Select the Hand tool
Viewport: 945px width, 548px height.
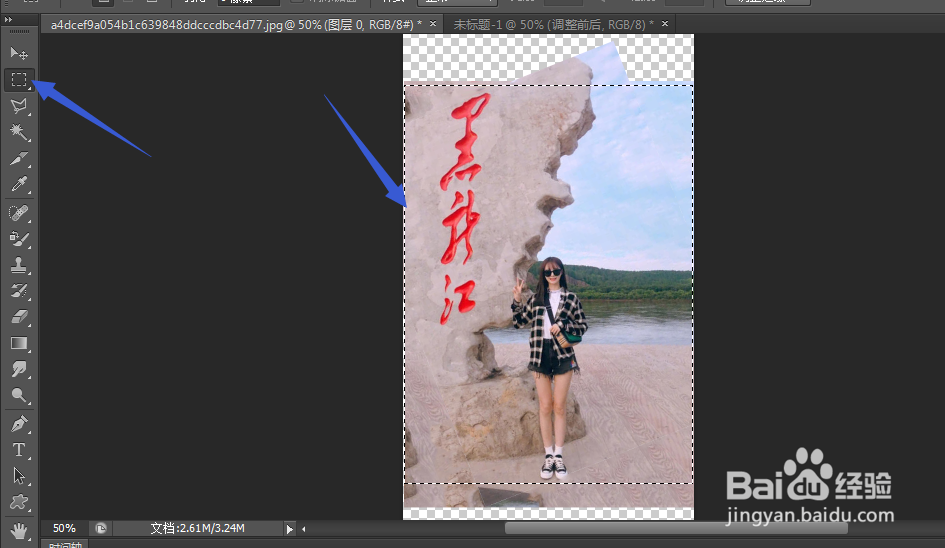tap(19, 531)
